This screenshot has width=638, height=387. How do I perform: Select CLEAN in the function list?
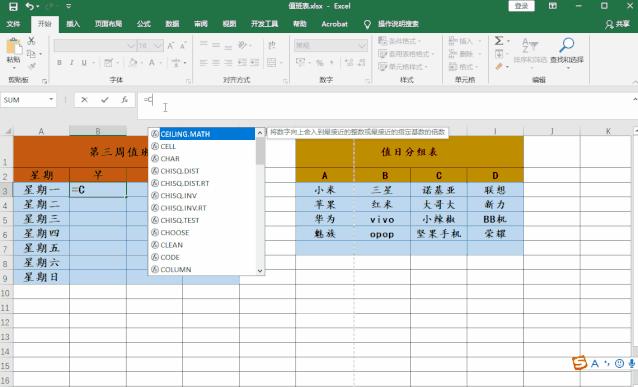pyautogui.click(x=203, y=245)
